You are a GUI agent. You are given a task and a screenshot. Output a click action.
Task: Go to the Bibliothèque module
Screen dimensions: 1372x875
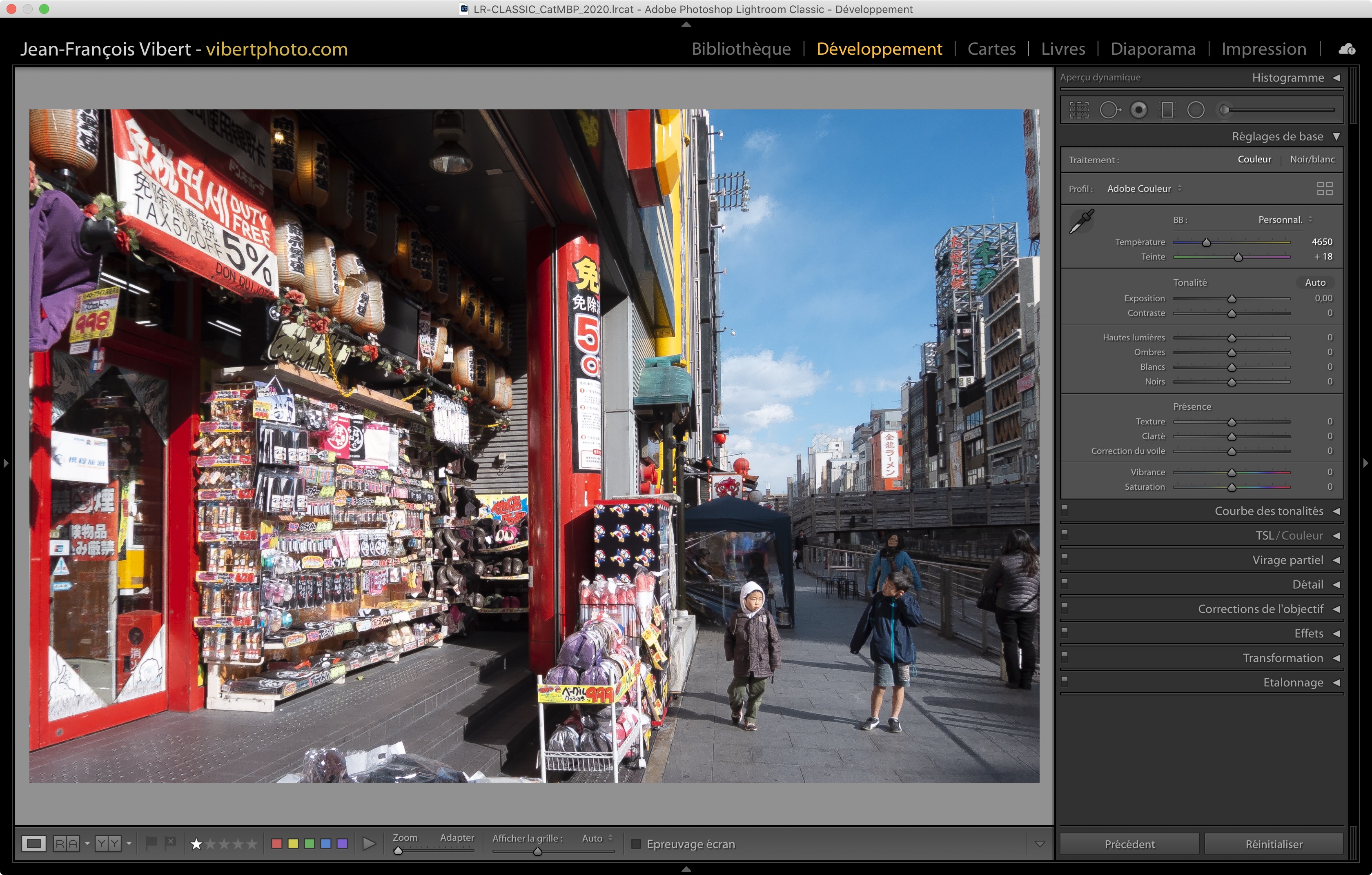[741, 49]
